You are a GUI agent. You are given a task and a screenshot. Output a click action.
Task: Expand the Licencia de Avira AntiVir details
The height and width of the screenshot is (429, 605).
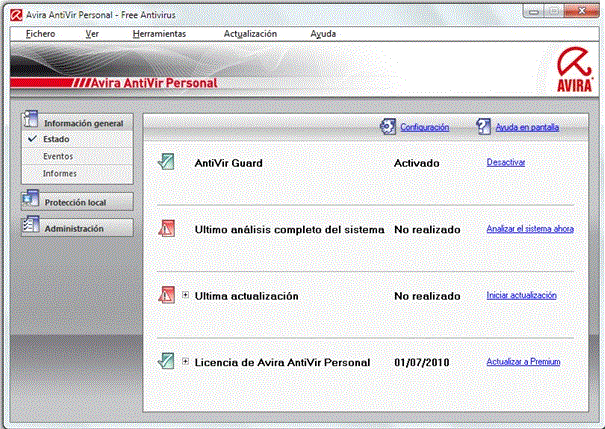click(186, 361)
